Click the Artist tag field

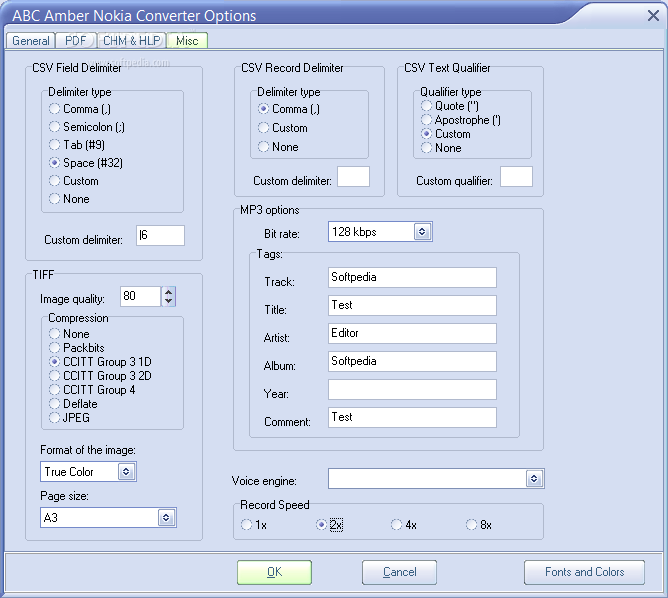tap(412, 334)
